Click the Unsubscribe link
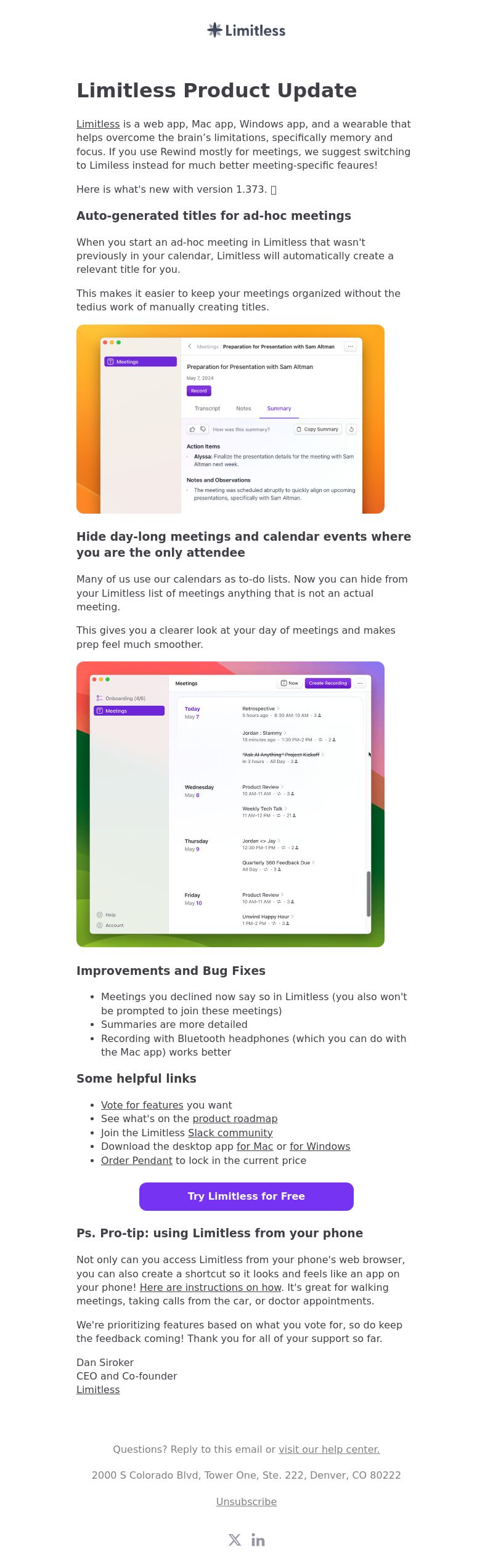The image size is (493, 1568). [x=246, y=1501]
